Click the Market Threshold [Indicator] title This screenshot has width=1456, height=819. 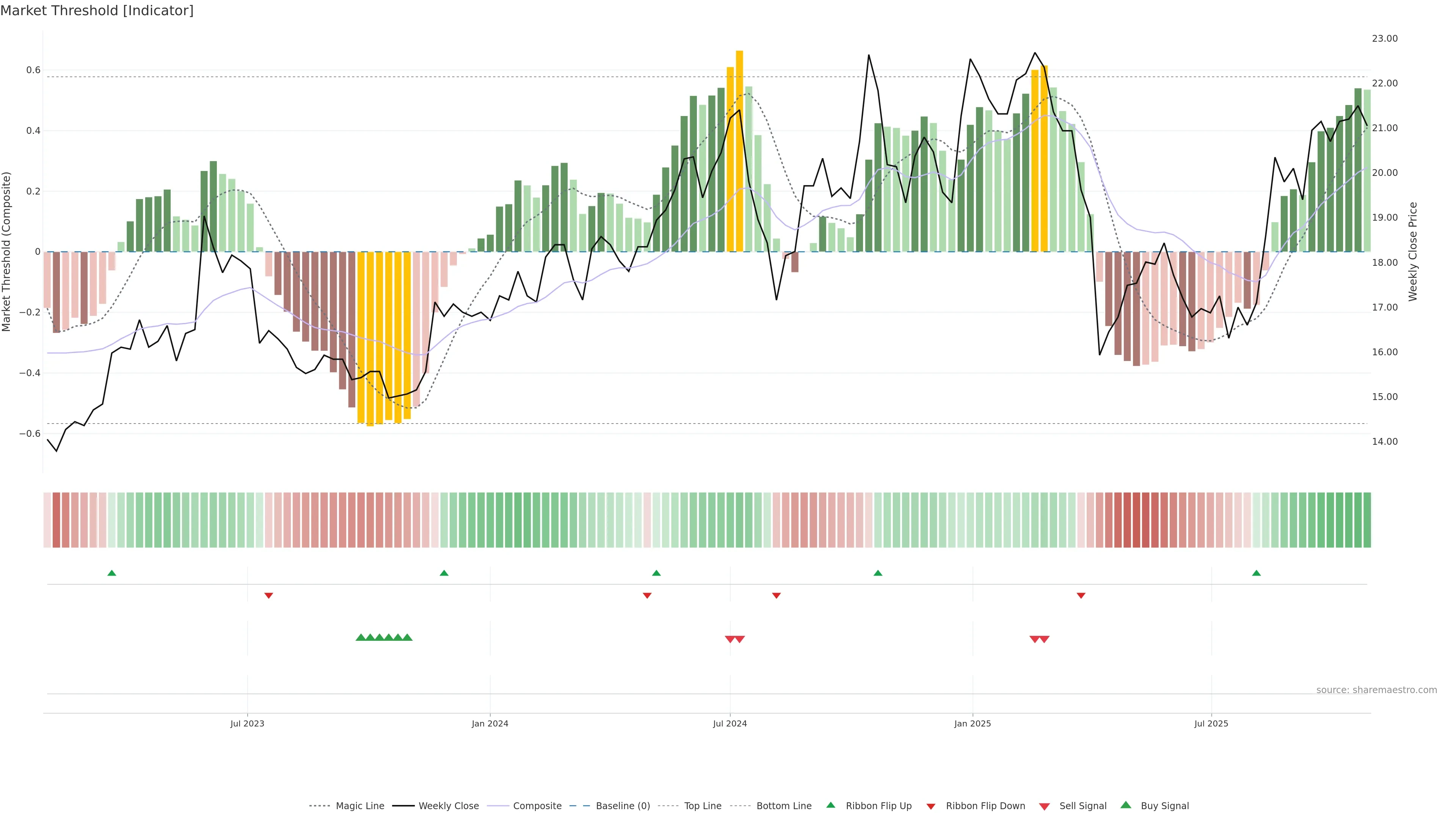(97, 11)
